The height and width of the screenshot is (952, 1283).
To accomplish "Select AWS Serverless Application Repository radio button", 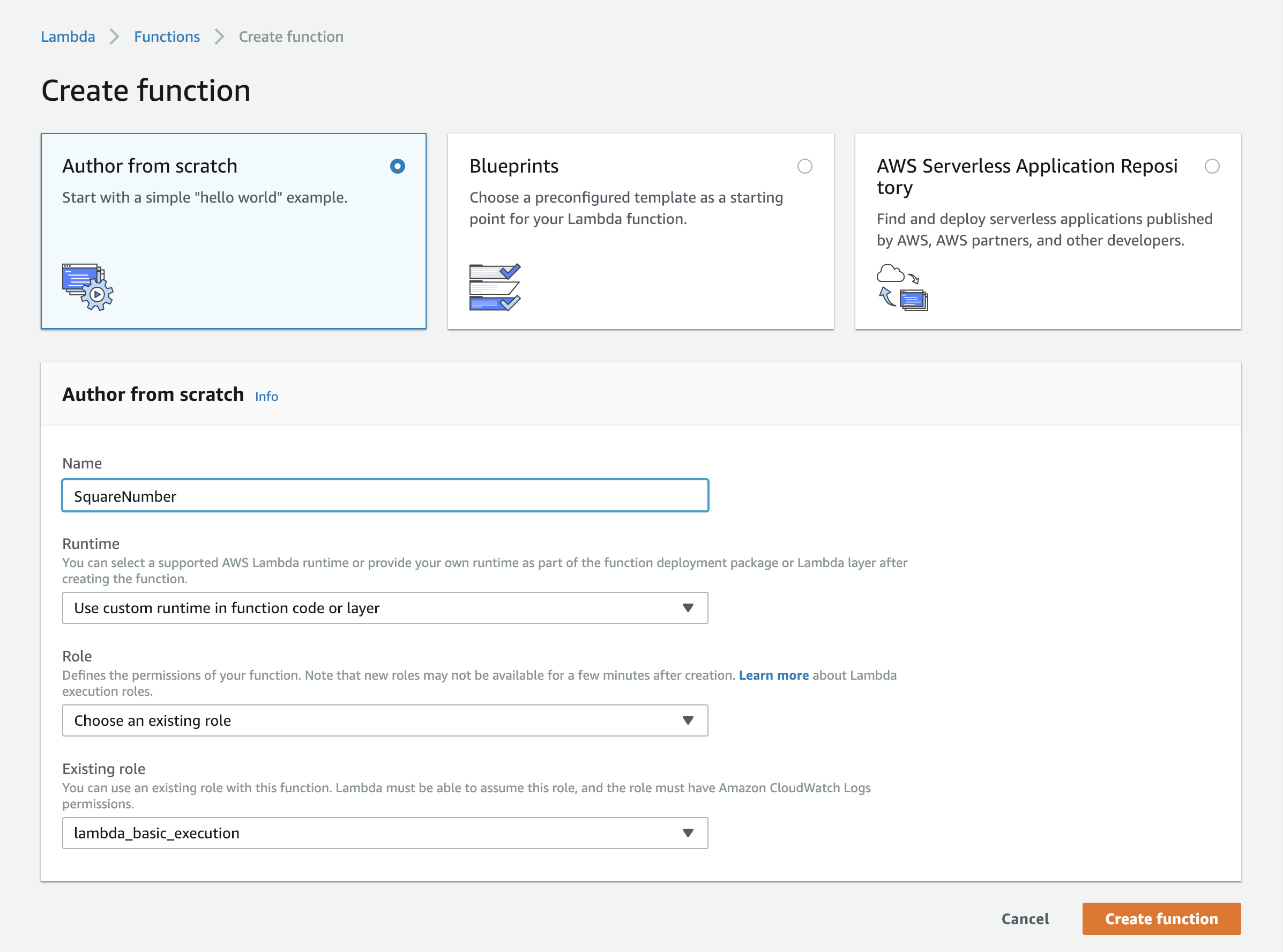I will point(1212,167).
